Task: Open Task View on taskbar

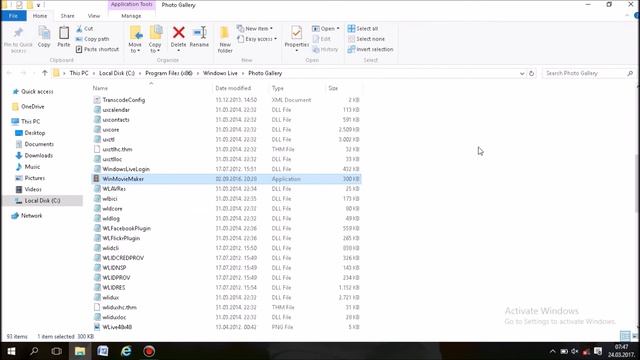Action: [x=57, y=351]
